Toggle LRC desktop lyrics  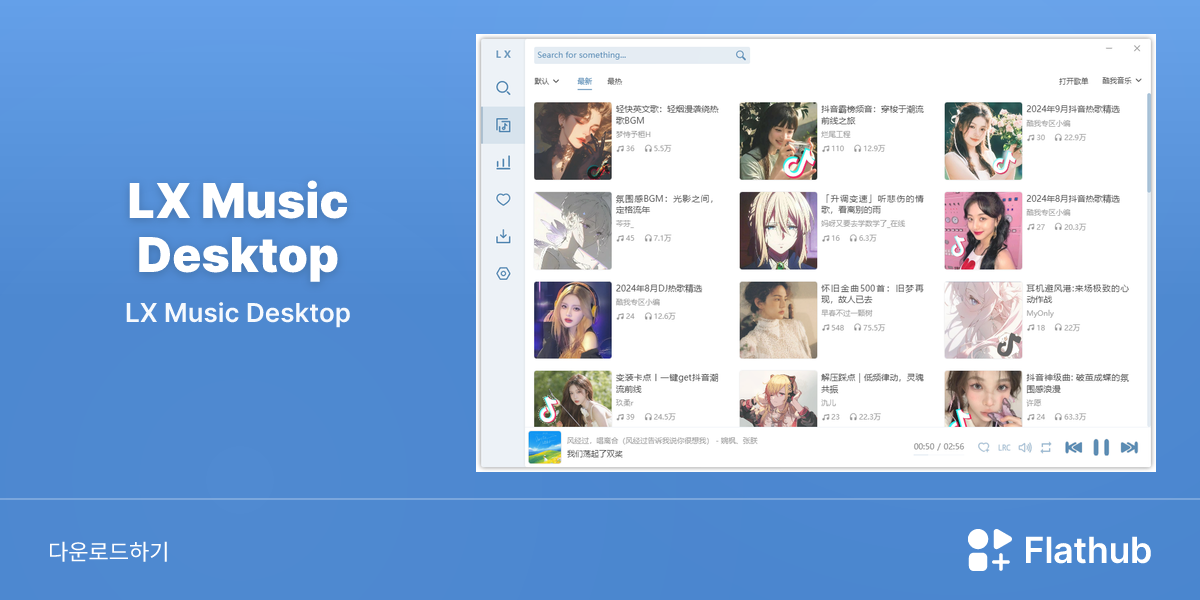[x=1004, y=448]
